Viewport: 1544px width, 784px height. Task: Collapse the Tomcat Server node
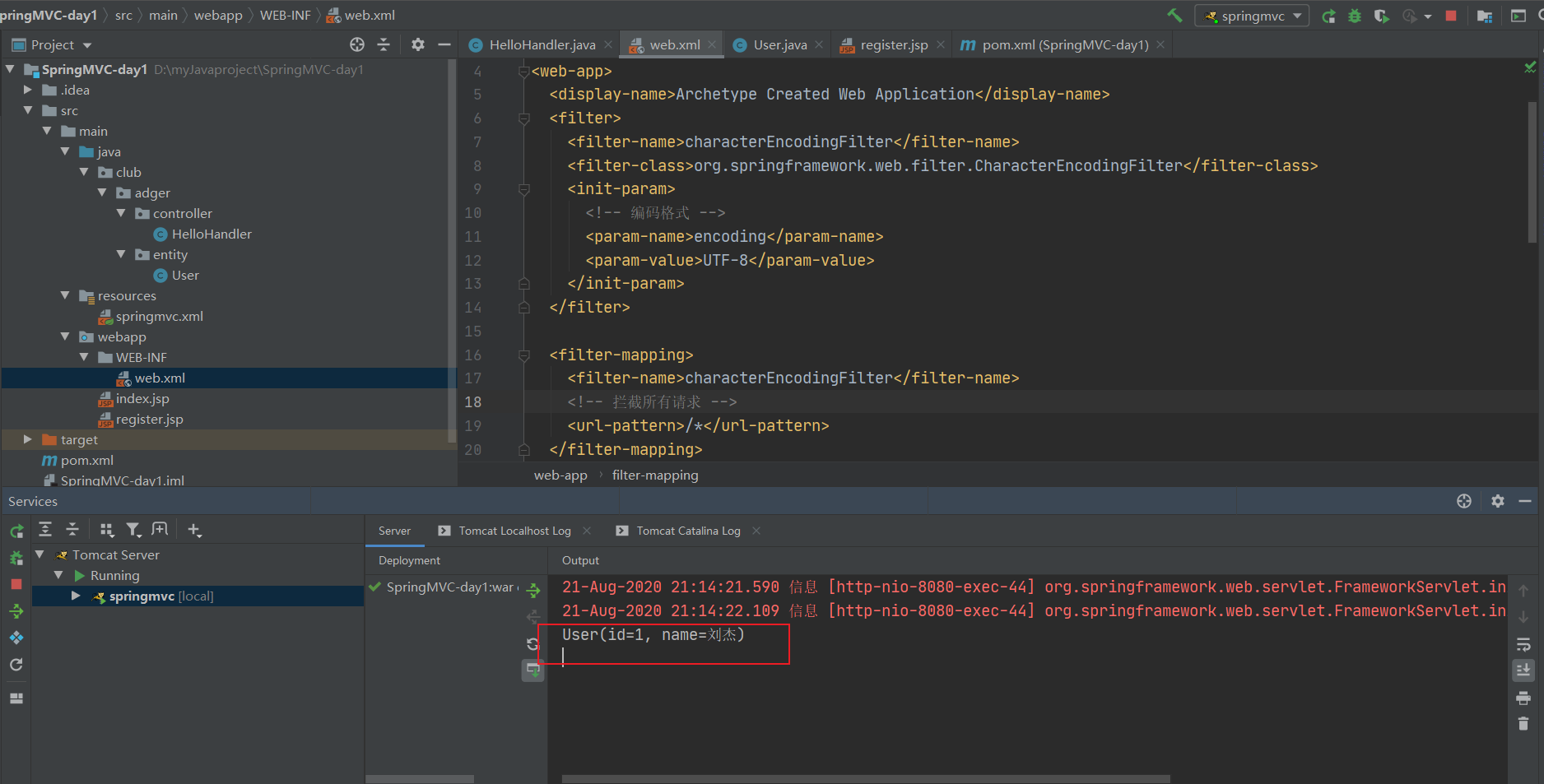[40, 554]
